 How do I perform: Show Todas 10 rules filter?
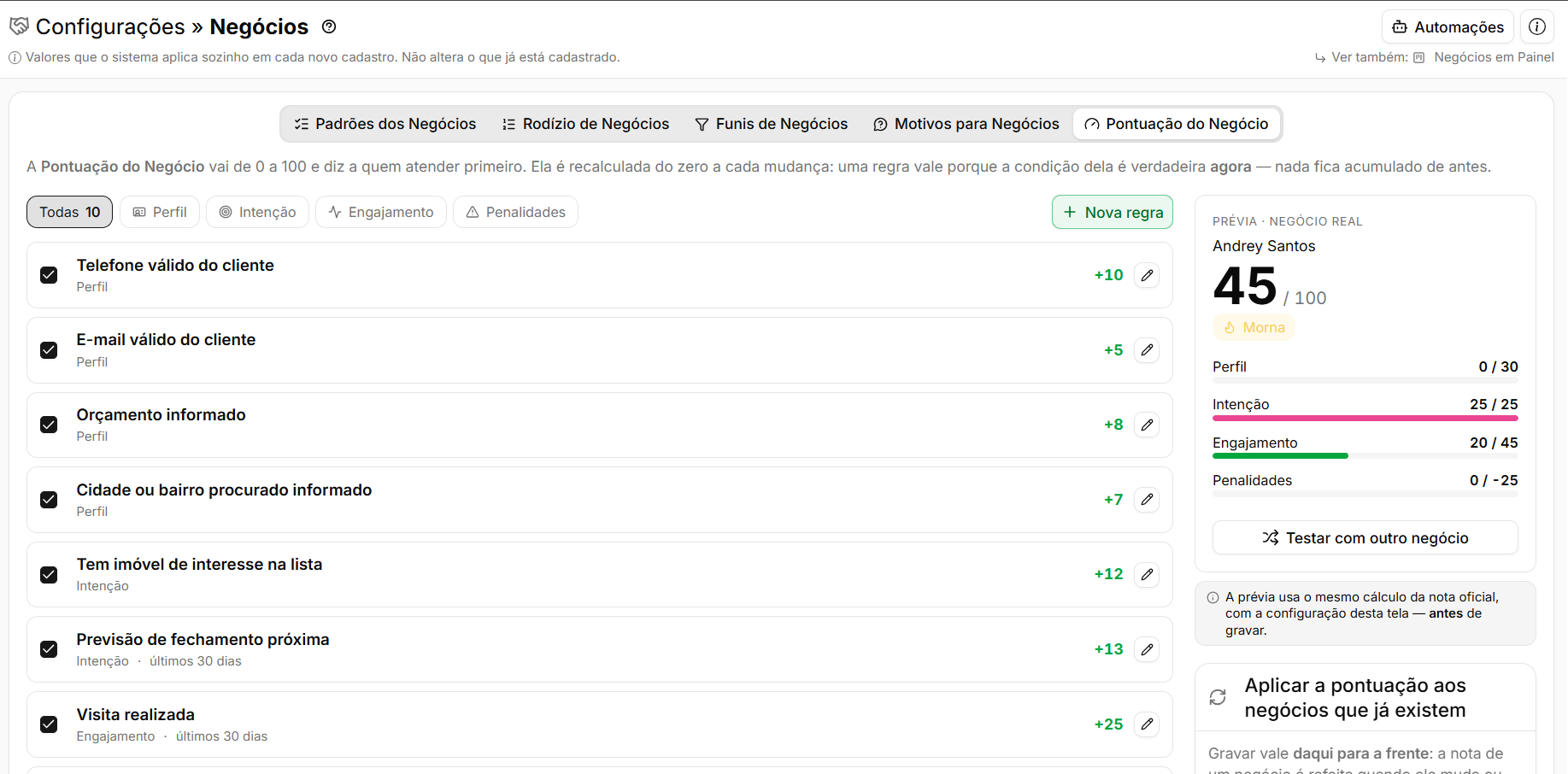point(69,212)
